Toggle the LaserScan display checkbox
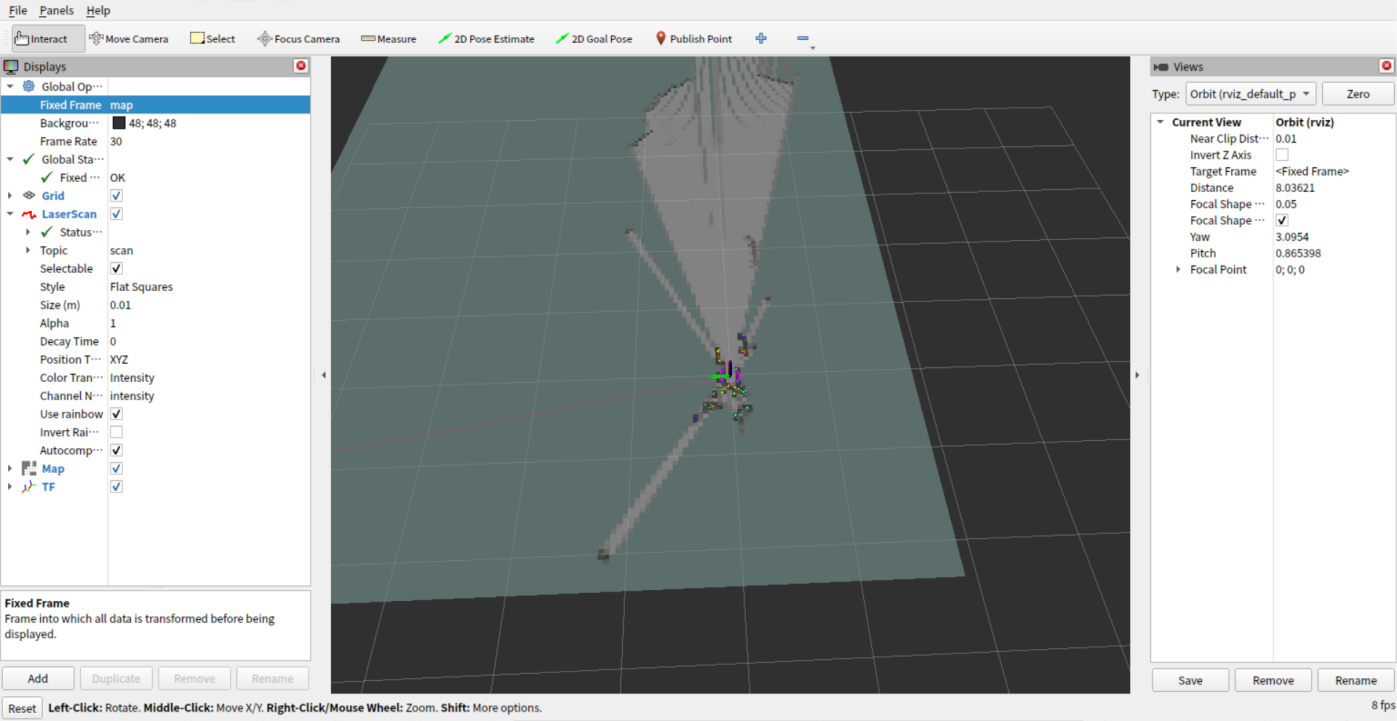This screenshot has width=1397, height=721. coord(116,214)
